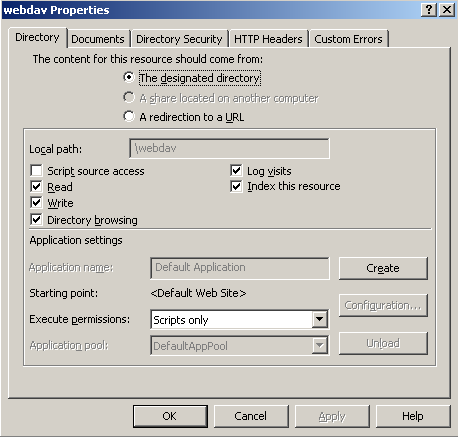Screen dimensions: 458x437
Task: Click the Scripts only combo box
Action: [x=239, y=319]
